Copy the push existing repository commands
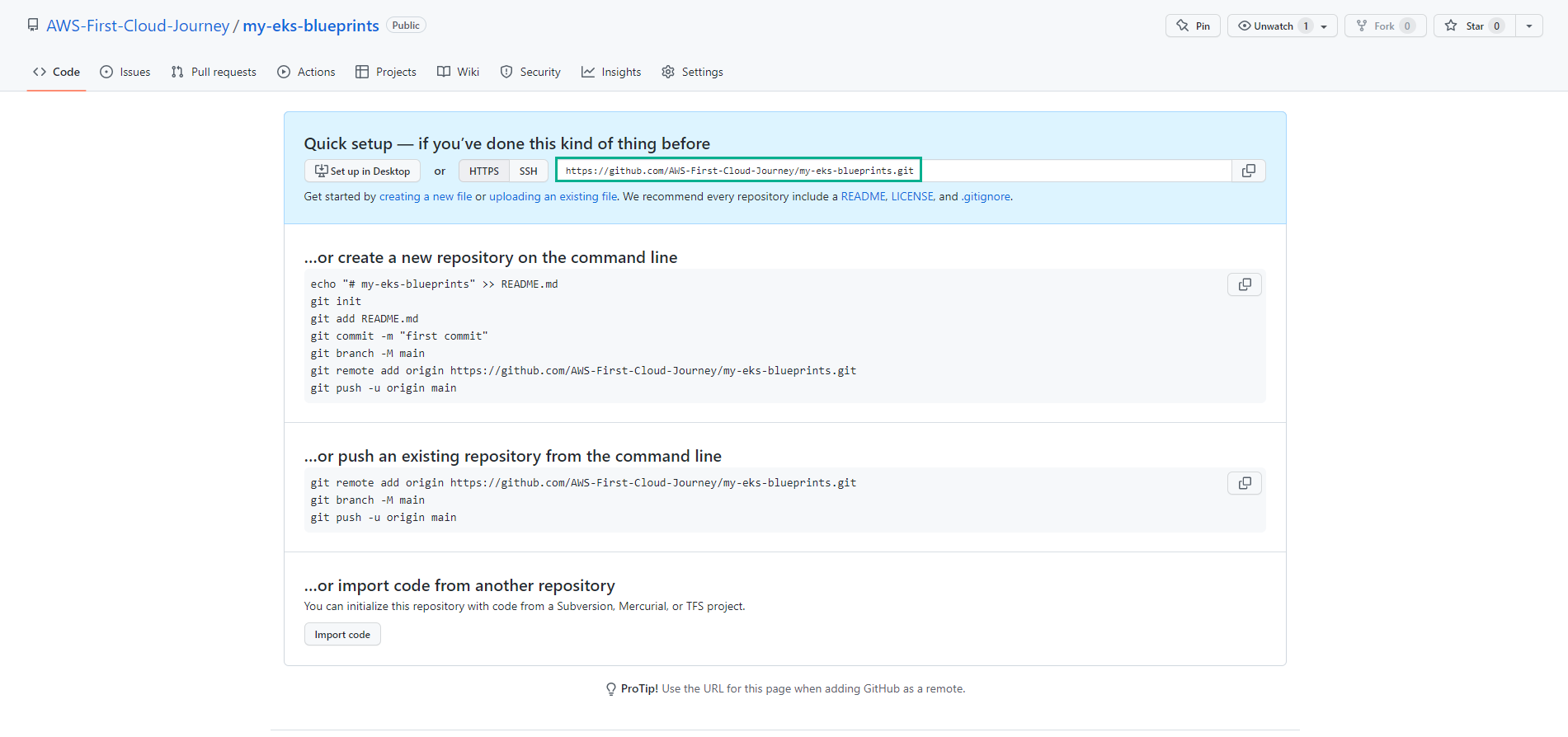 point(1245,483)
